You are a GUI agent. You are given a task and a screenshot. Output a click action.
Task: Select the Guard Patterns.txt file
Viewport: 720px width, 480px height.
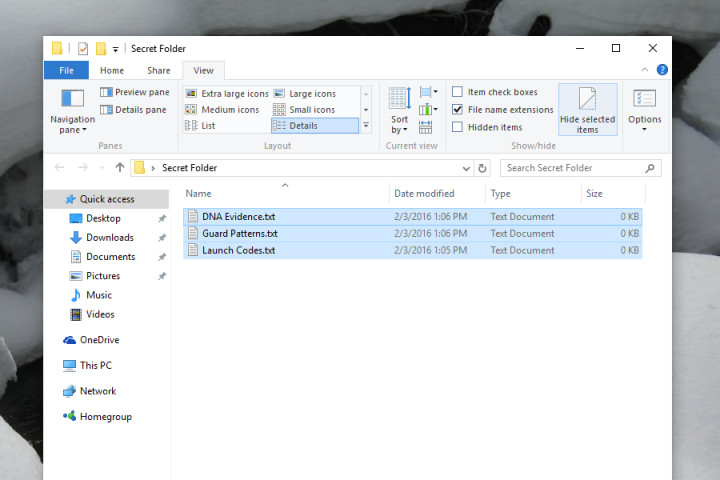click(239, 233)
